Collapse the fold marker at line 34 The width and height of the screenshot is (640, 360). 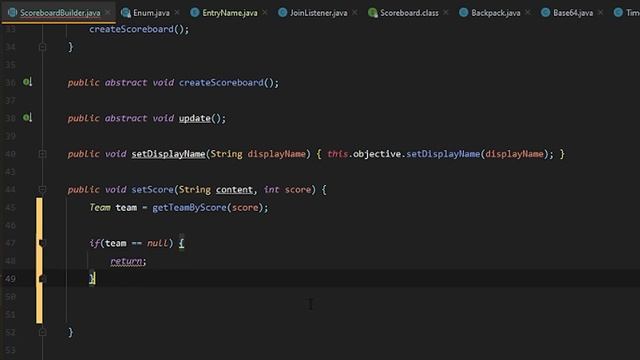(42, 47)
